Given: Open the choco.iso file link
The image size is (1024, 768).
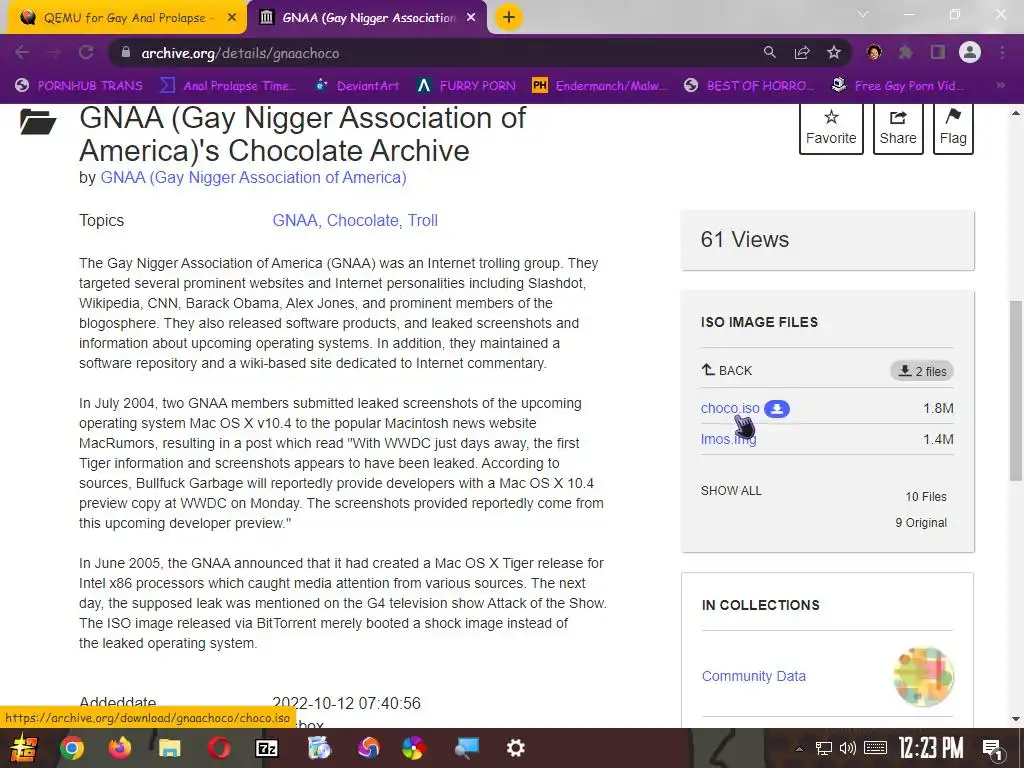Looking at the screenshot, I should [x=730, y=408].
